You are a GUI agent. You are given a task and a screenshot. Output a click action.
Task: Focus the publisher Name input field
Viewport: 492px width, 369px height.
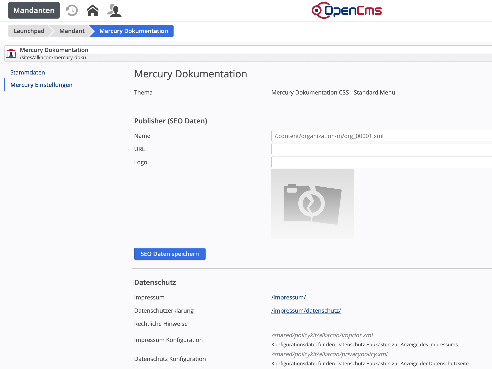[x=382, y=136]
